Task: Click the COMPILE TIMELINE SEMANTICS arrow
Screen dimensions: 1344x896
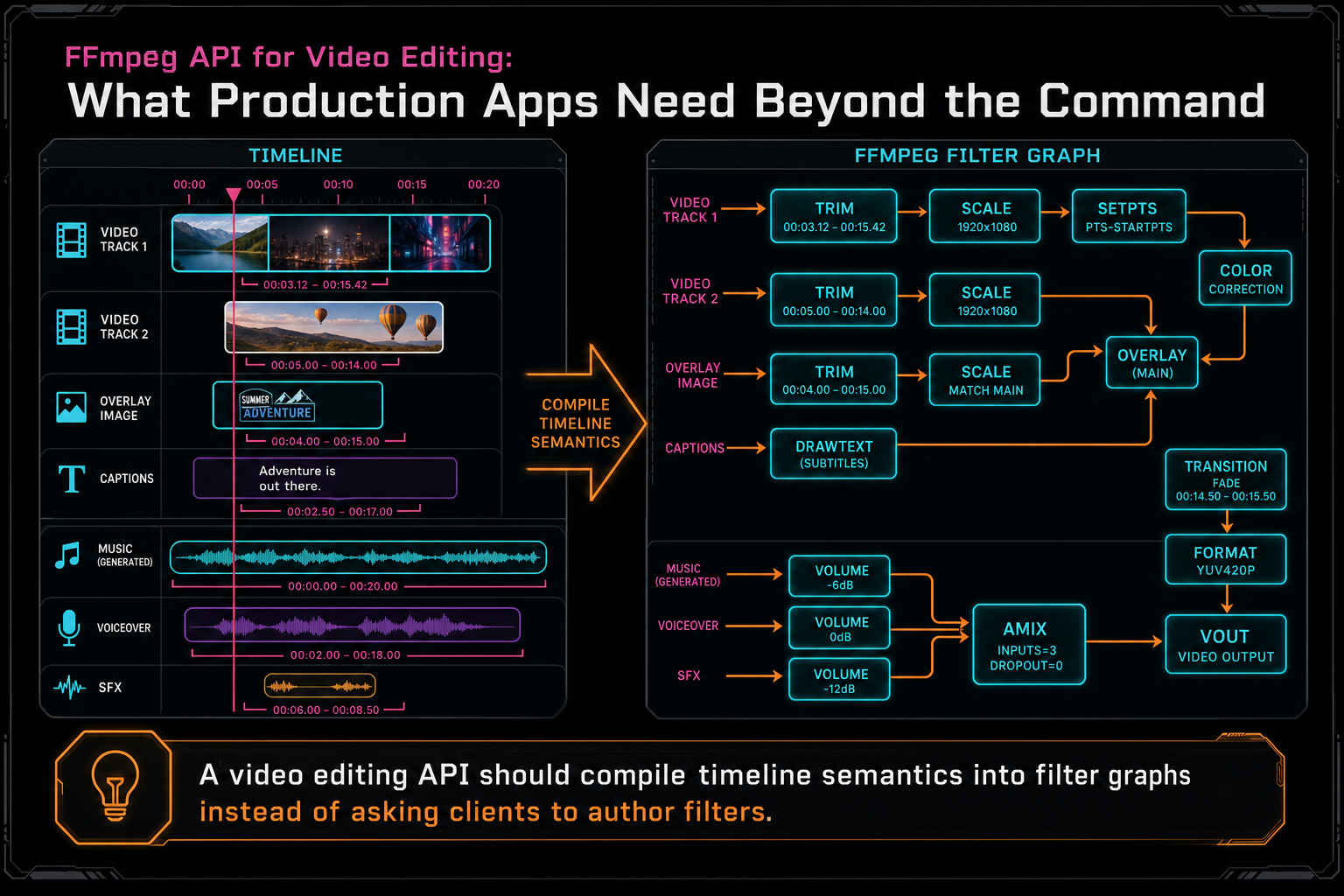Action: [585, 423]
